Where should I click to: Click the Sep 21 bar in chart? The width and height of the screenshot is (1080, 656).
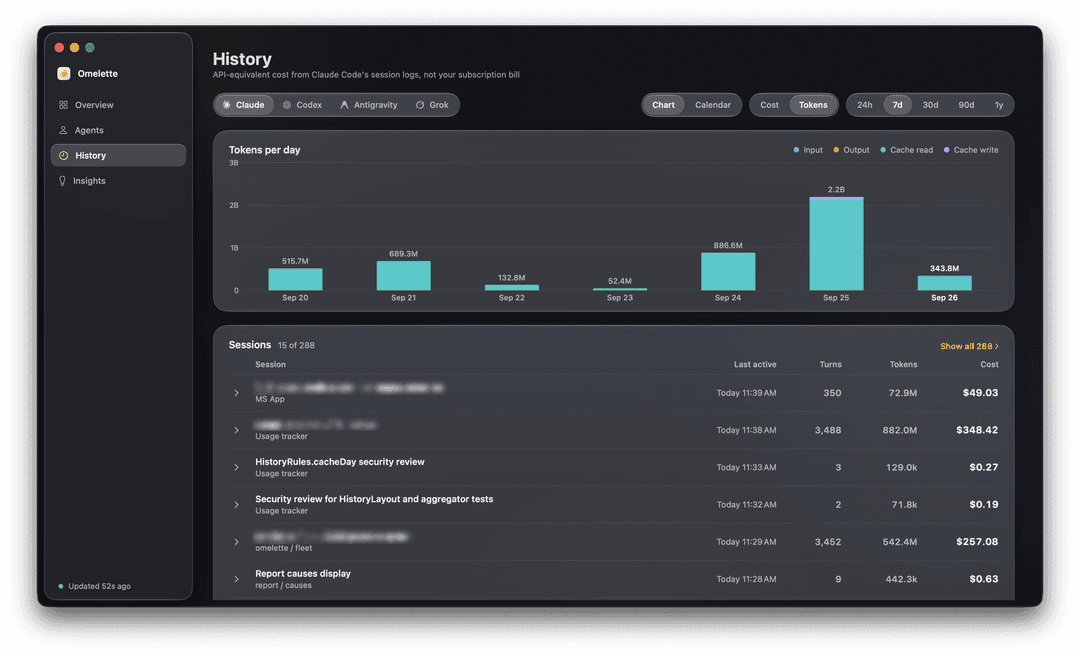[404, 276]
